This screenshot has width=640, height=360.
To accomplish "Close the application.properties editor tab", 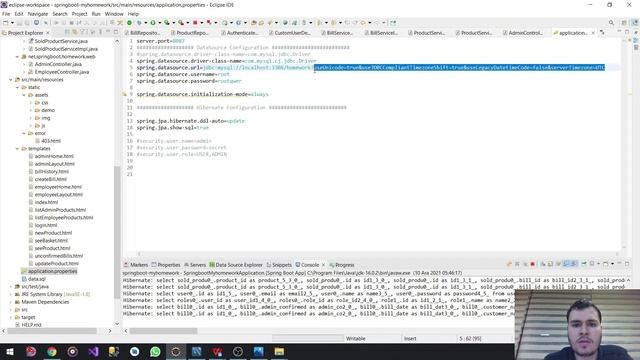I will click(593, 33).
